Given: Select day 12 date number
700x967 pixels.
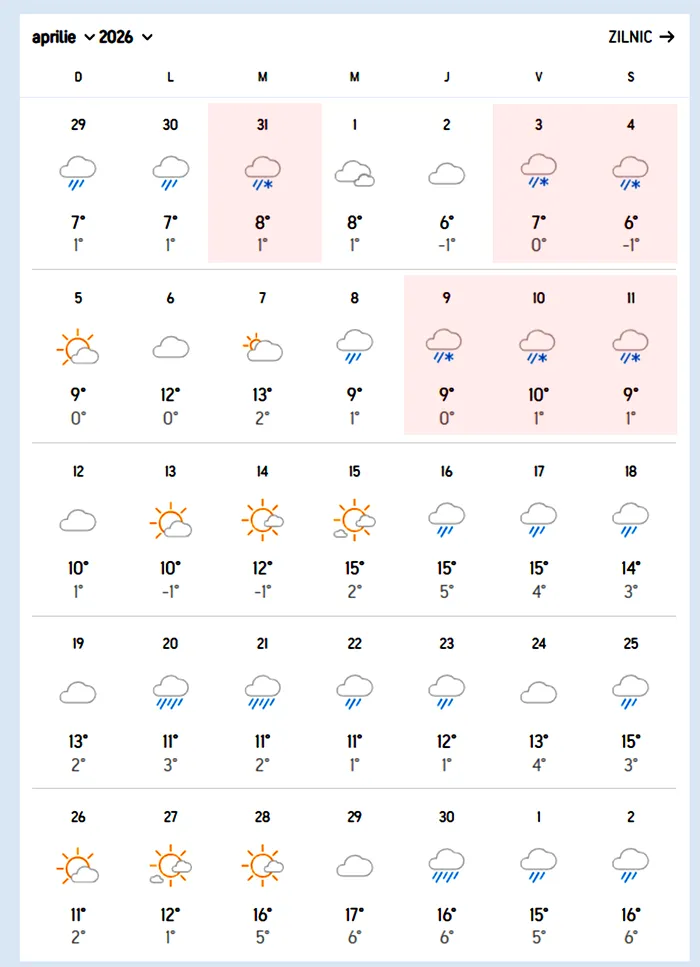Looking at the screenshot, I should 78,472.
